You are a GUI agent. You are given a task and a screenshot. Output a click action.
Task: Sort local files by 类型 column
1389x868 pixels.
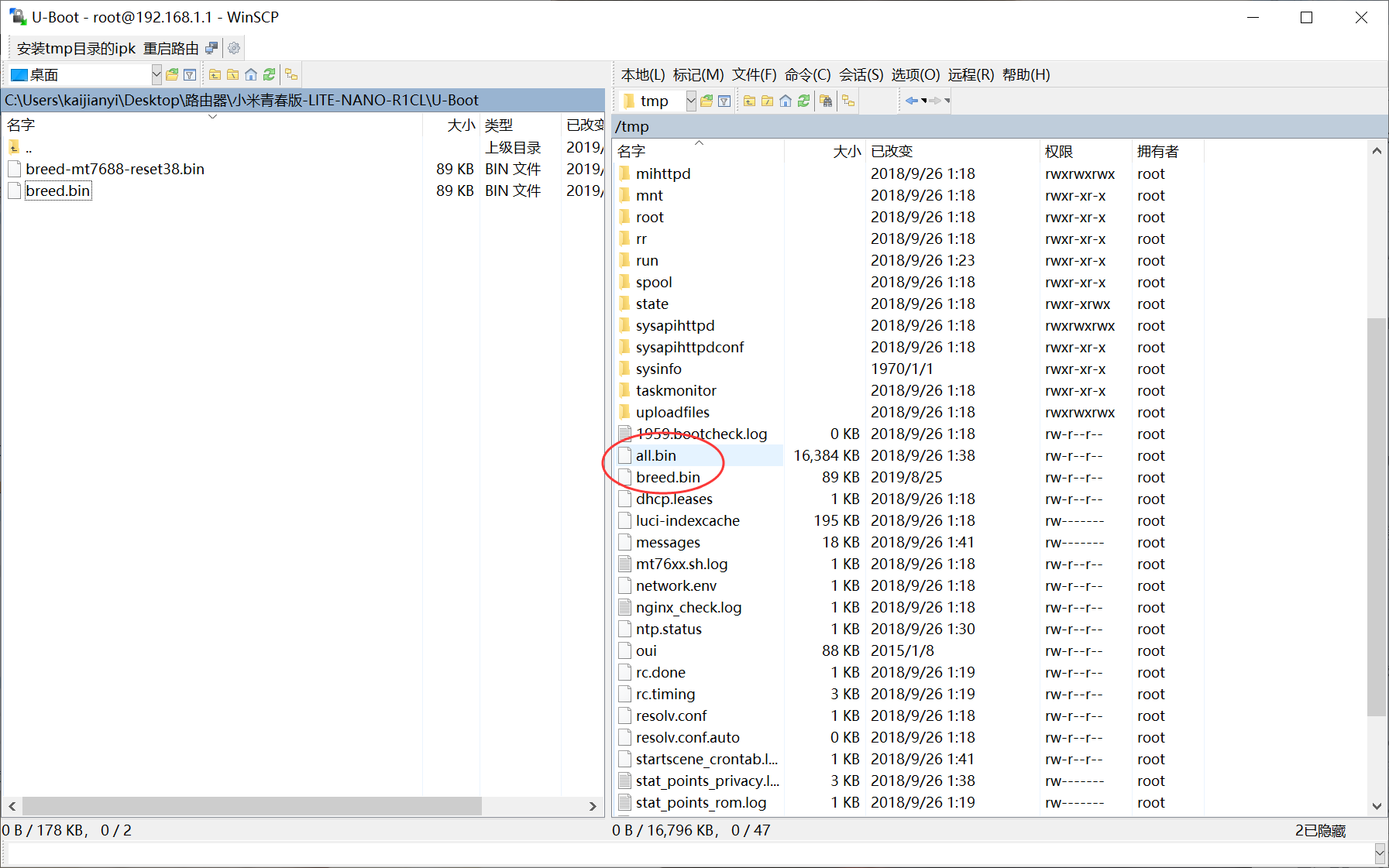[x=520, y=125]
